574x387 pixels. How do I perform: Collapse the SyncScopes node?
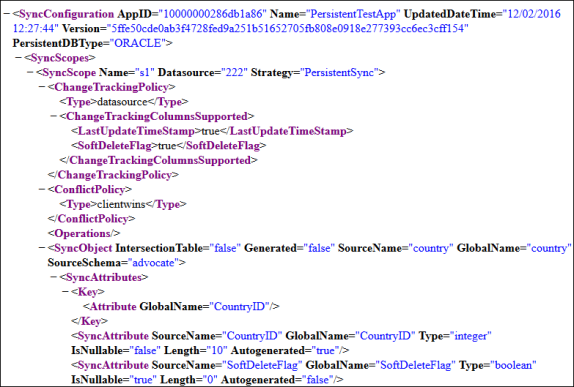tap(19, 58)
